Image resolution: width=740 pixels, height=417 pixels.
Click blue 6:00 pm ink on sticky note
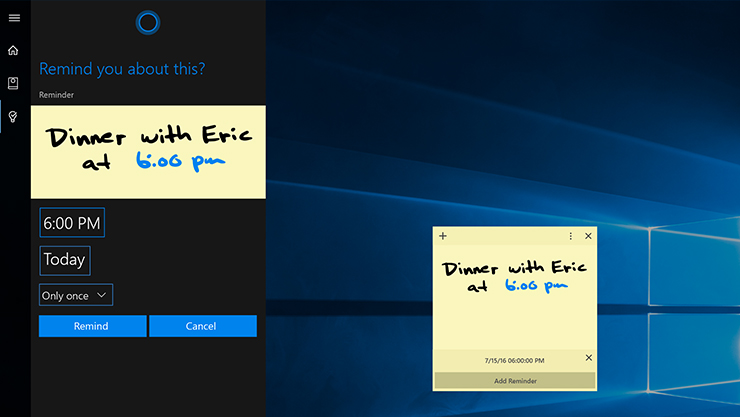[x=536, y=286]
